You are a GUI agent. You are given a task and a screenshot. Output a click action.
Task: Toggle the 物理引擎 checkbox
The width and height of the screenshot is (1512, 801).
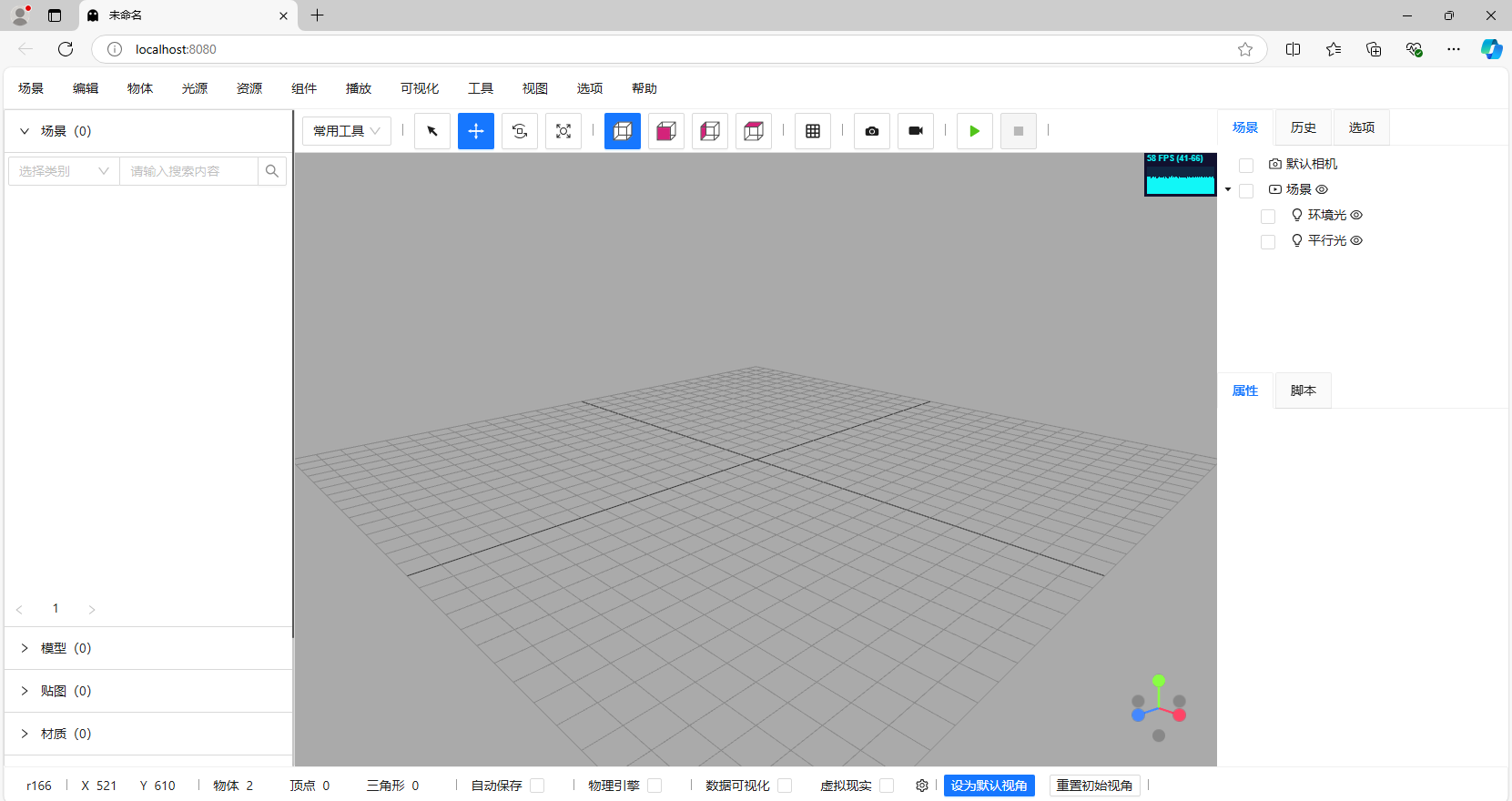pyautogui.click(x=655, y=786)
